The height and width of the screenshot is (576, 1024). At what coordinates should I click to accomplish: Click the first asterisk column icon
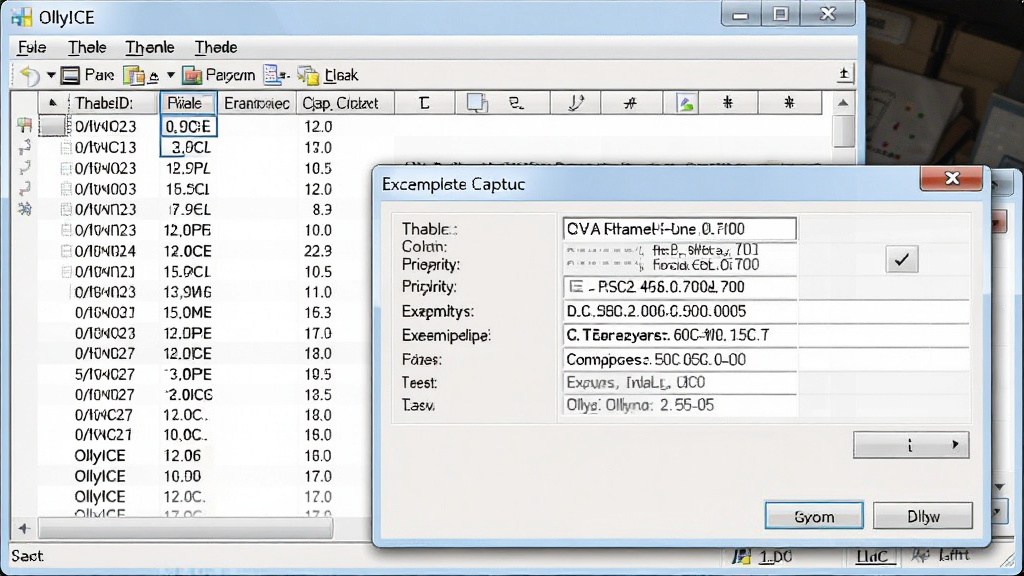tap(728, 103)
